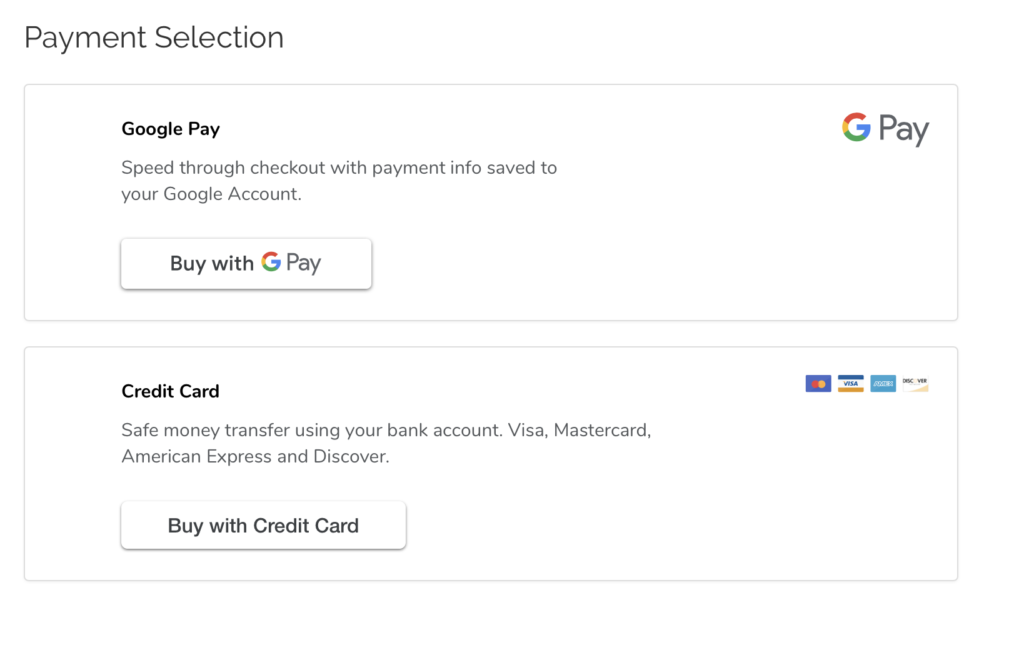This screenshot has width=1024, height=655.
Task: Click the 'your Google Account' text line
Action: [x=211, y=194]
